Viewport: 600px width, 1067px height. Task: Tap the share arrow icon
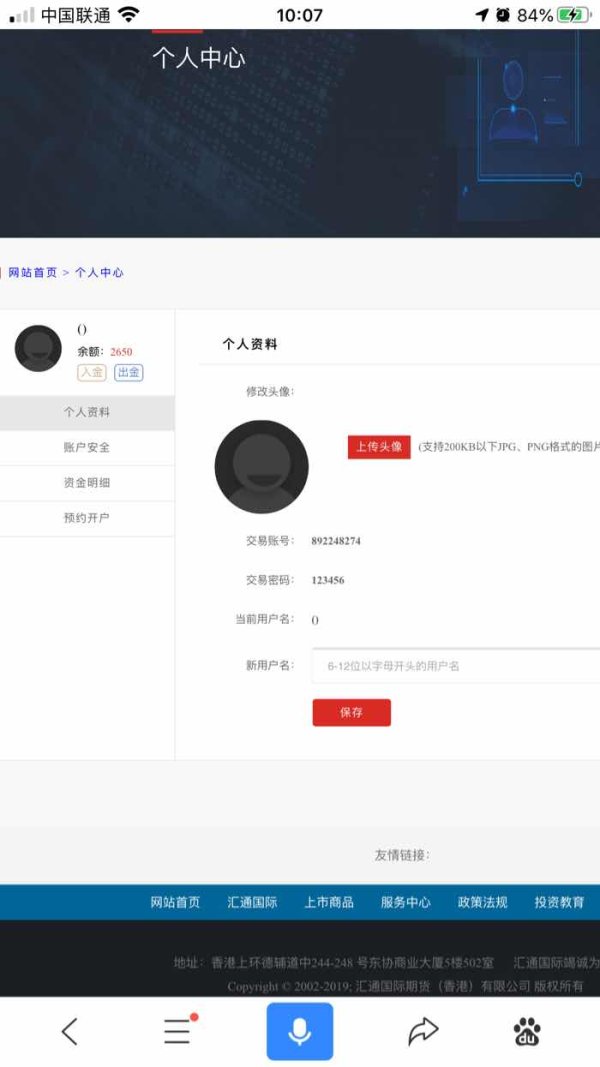click(422, 1032)
